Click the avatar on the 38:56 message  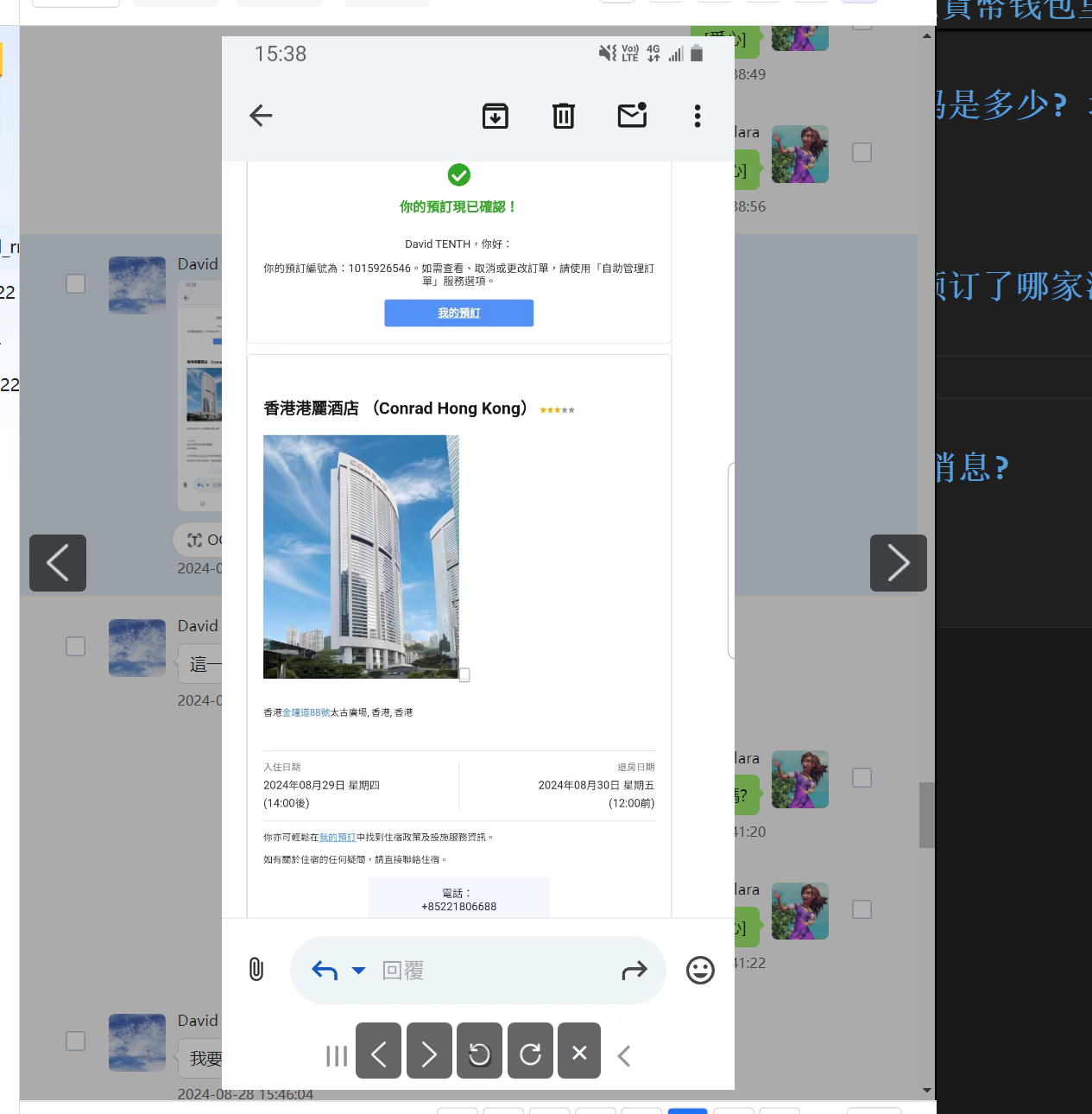800,154
